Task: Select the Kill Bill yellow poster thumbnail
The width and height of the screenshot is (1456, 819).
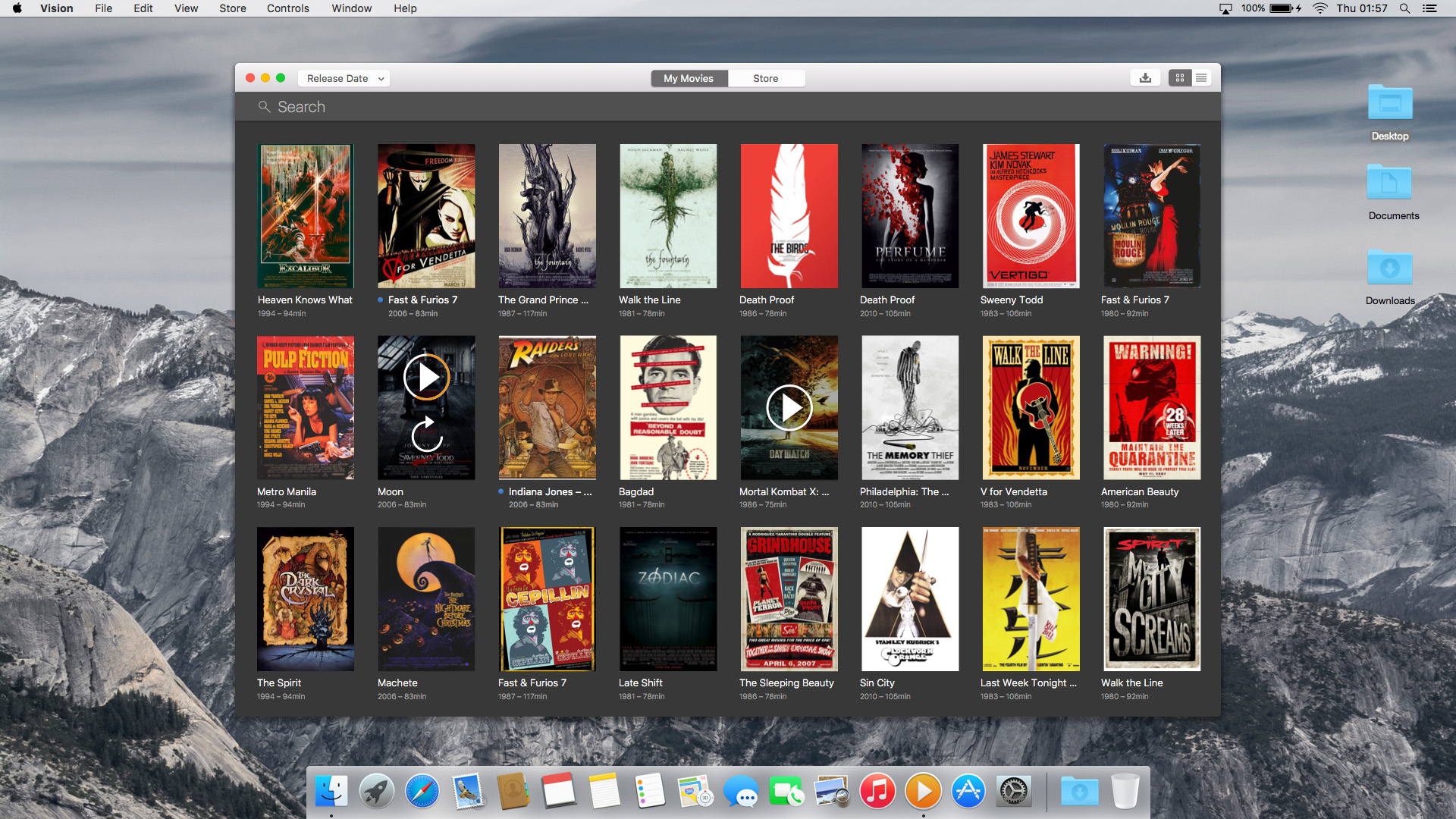Action: pos(1031,599)
